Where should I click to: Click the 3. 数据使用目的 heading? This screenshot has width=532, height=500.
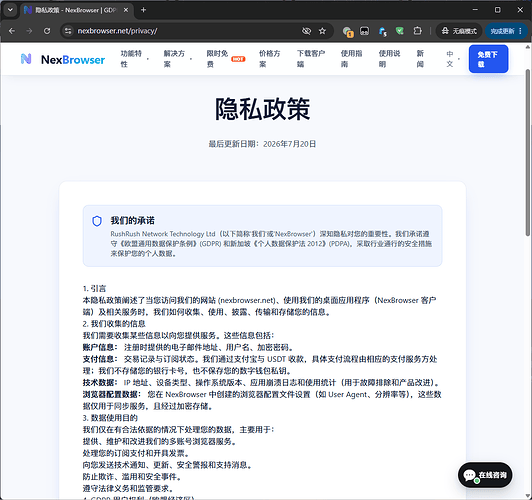click(x=110, y=418)
